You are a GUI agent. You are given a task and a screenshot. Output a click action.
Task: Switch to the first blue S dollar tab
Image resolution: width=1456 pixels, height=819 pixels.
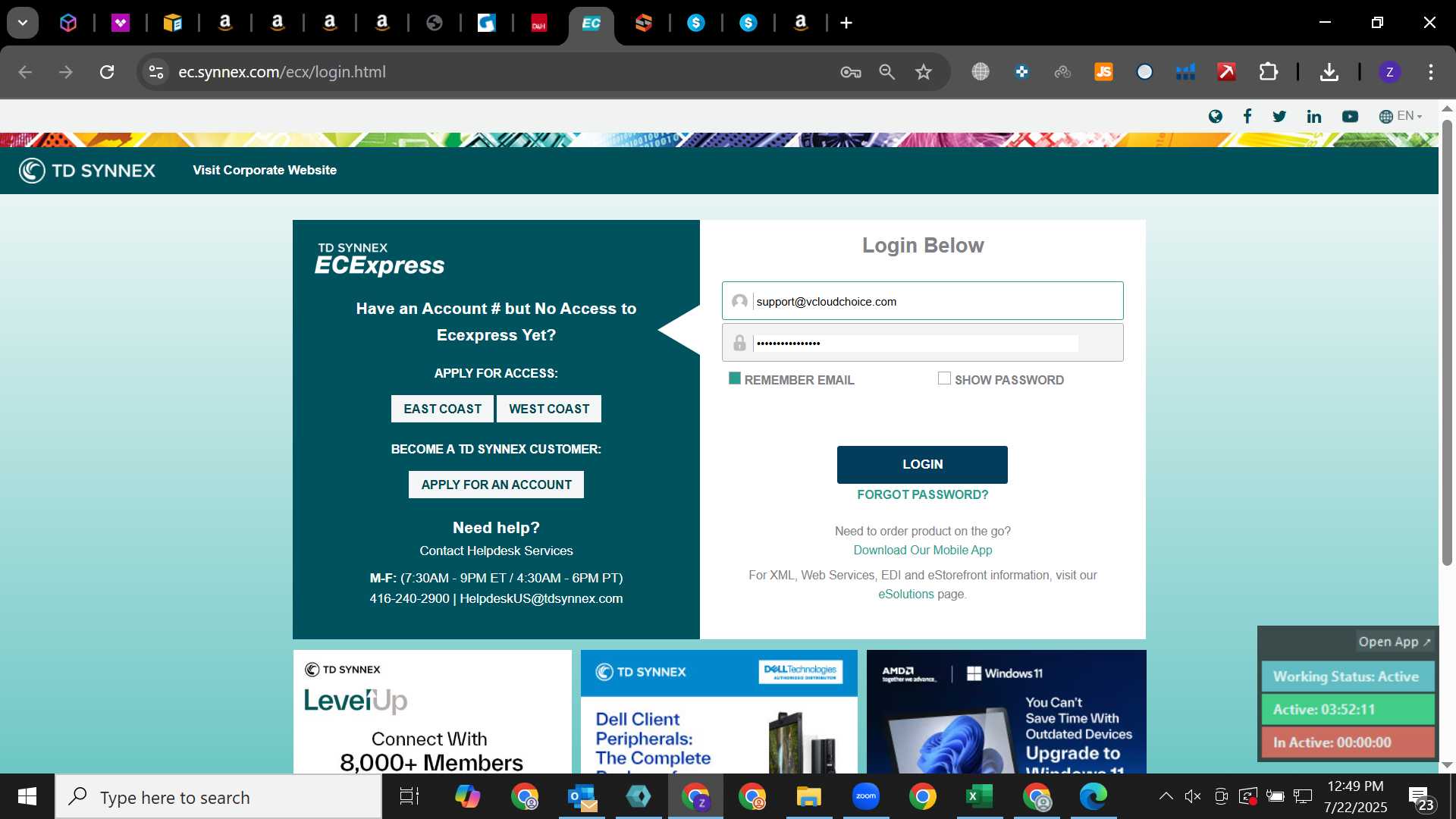[695, 23]
